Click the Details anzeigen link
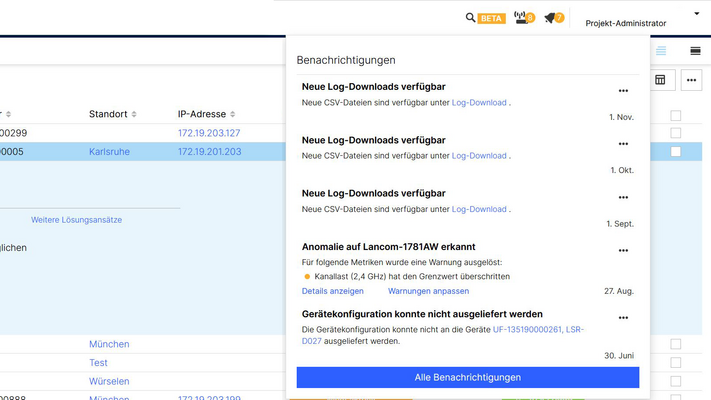The width and height of the screenshot is (711, 400). [x=332, y=291]
